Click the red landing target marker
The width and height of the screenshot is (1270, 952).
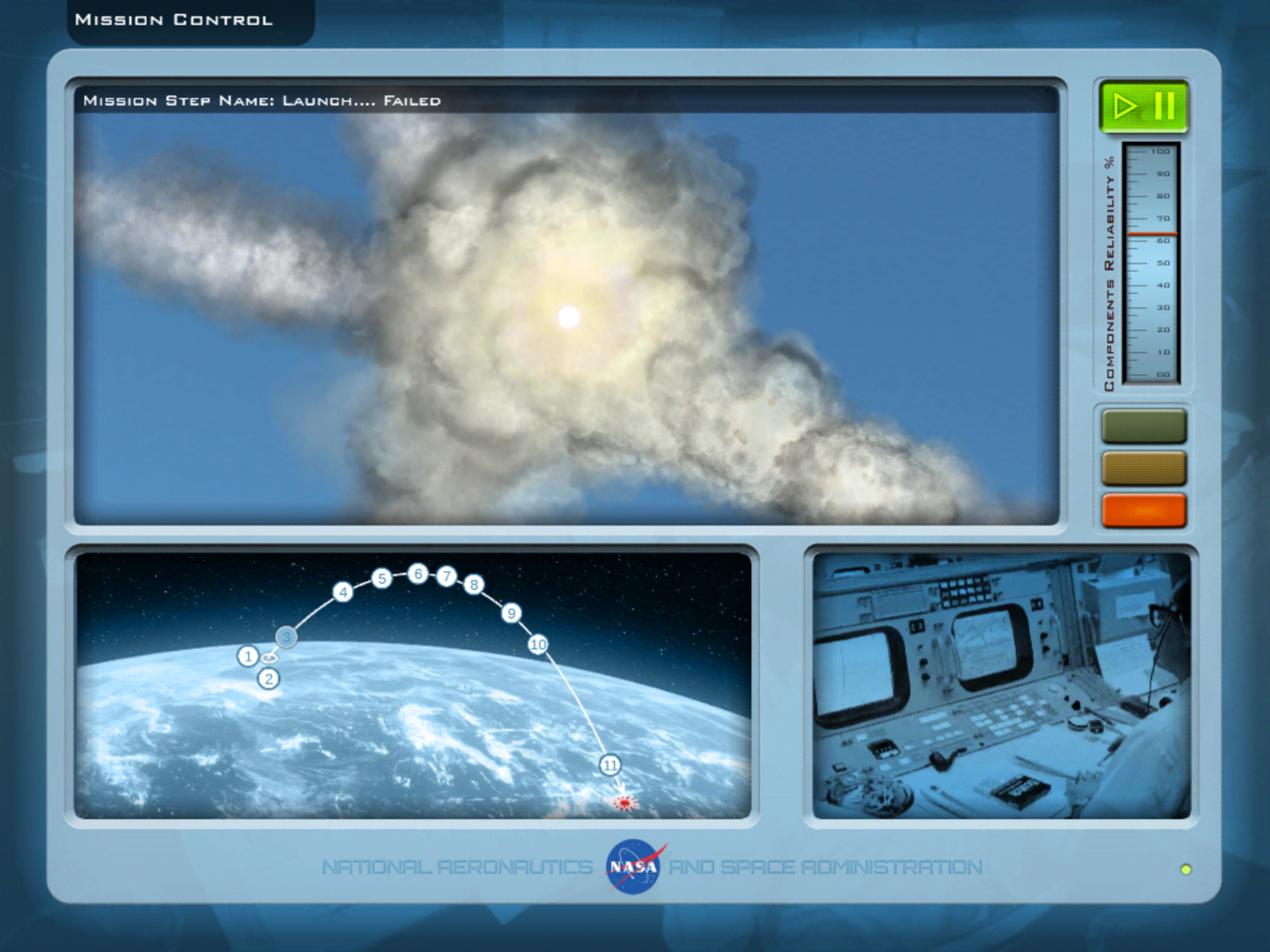click(x=623, y=802)
